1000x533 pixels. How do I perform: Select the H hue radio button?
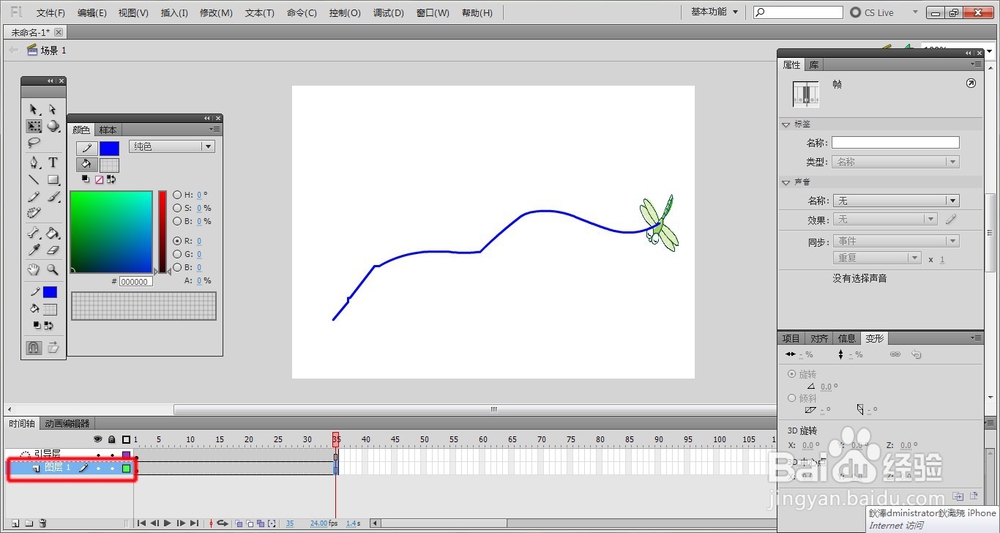177,195
